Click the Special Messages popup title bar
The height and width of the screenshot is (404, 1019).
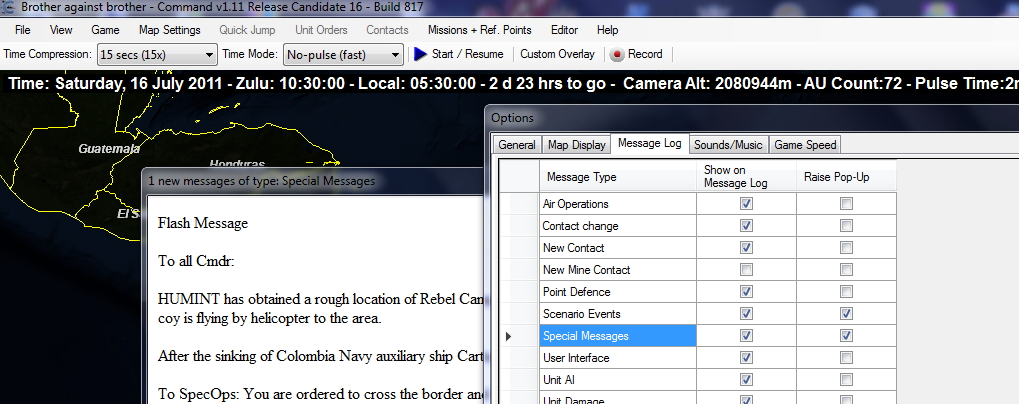point(313,181)
